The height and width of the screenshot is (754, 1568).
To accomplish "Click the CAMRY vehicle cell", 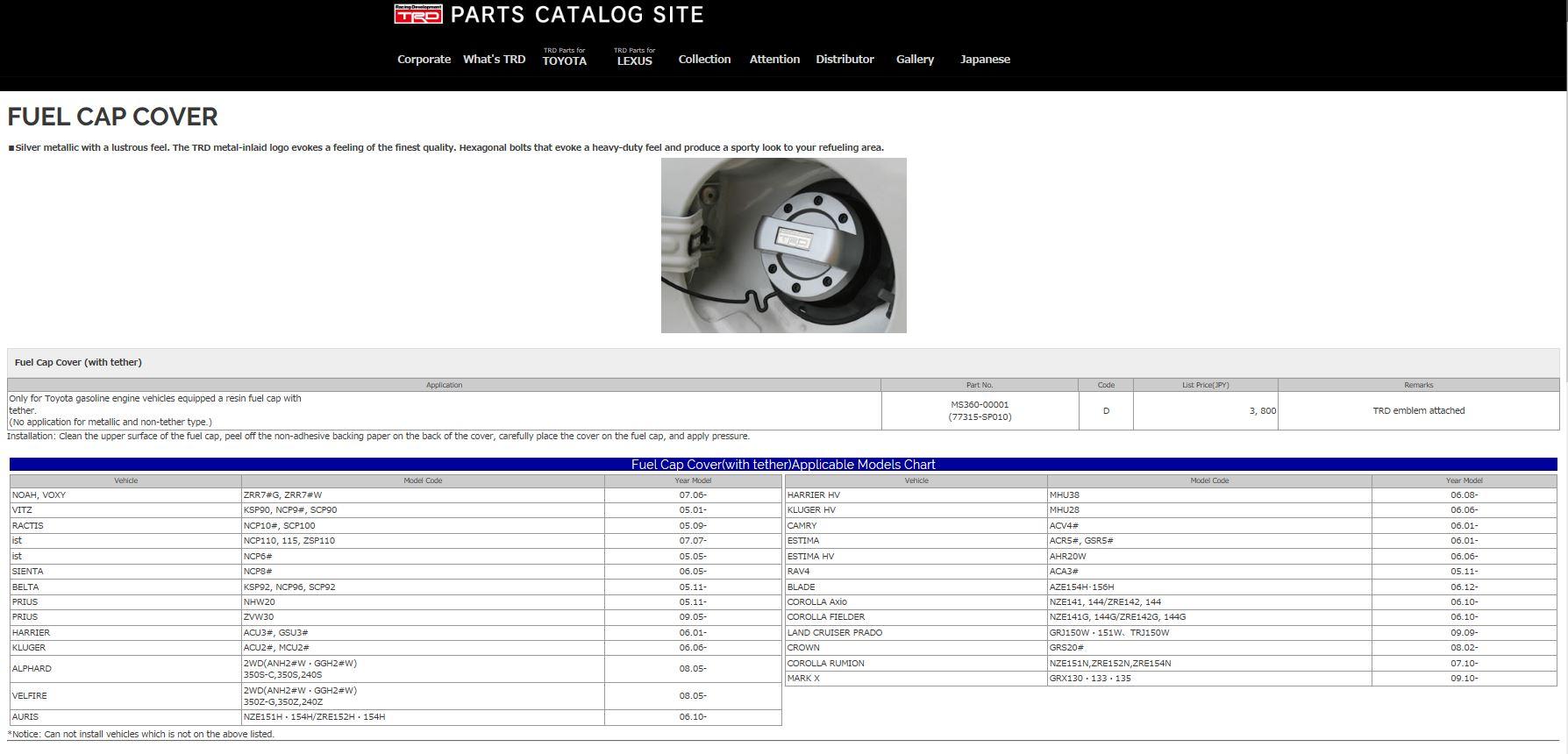I will tap(916, 526).
